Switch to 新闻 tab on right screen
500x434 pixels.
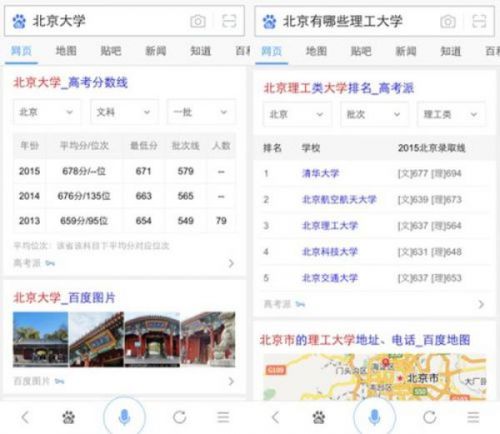[406, 51]
